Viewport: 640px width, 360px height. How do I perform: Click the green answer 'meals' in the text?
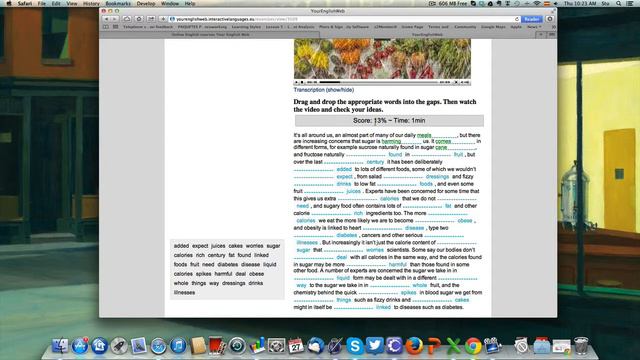point(424,135)
